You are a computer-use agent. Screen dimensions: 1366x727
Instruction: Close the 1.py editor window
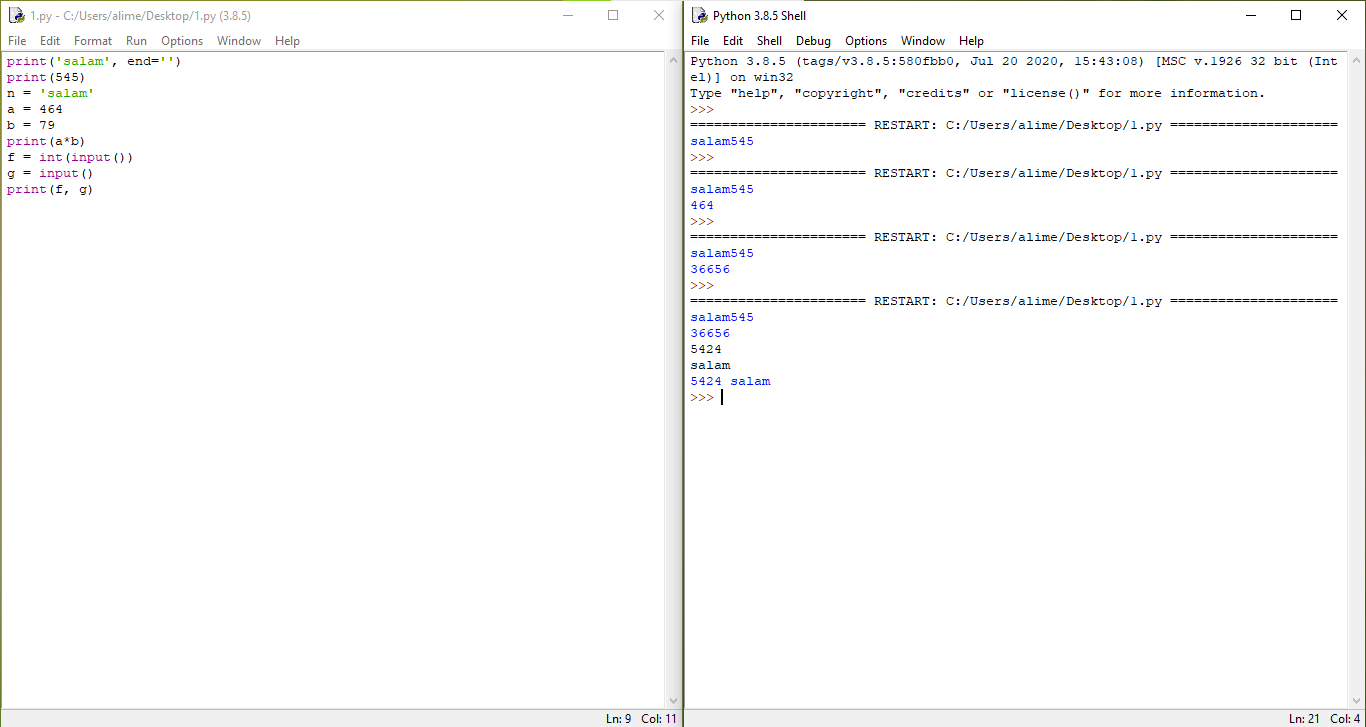(x=659, y=15)
